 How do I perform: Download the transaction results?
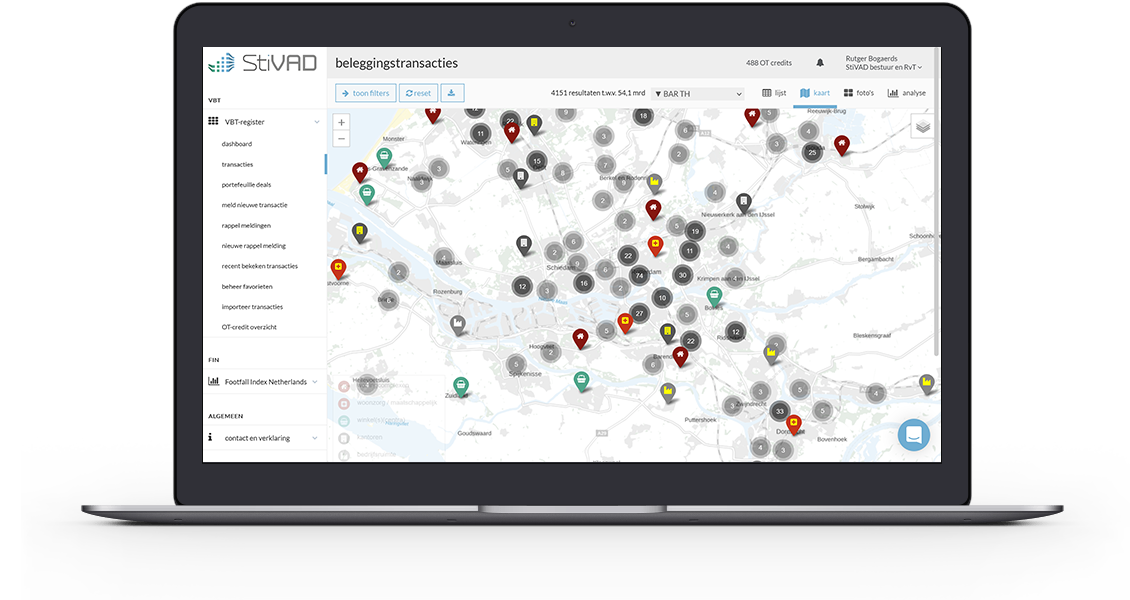(452, 93)
